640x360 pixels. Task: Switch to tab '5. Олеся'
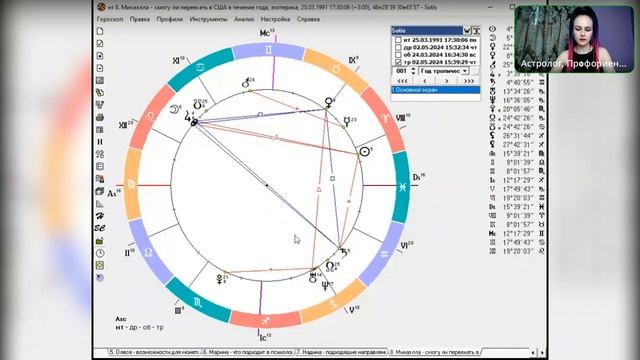click(x=154, y=352)
